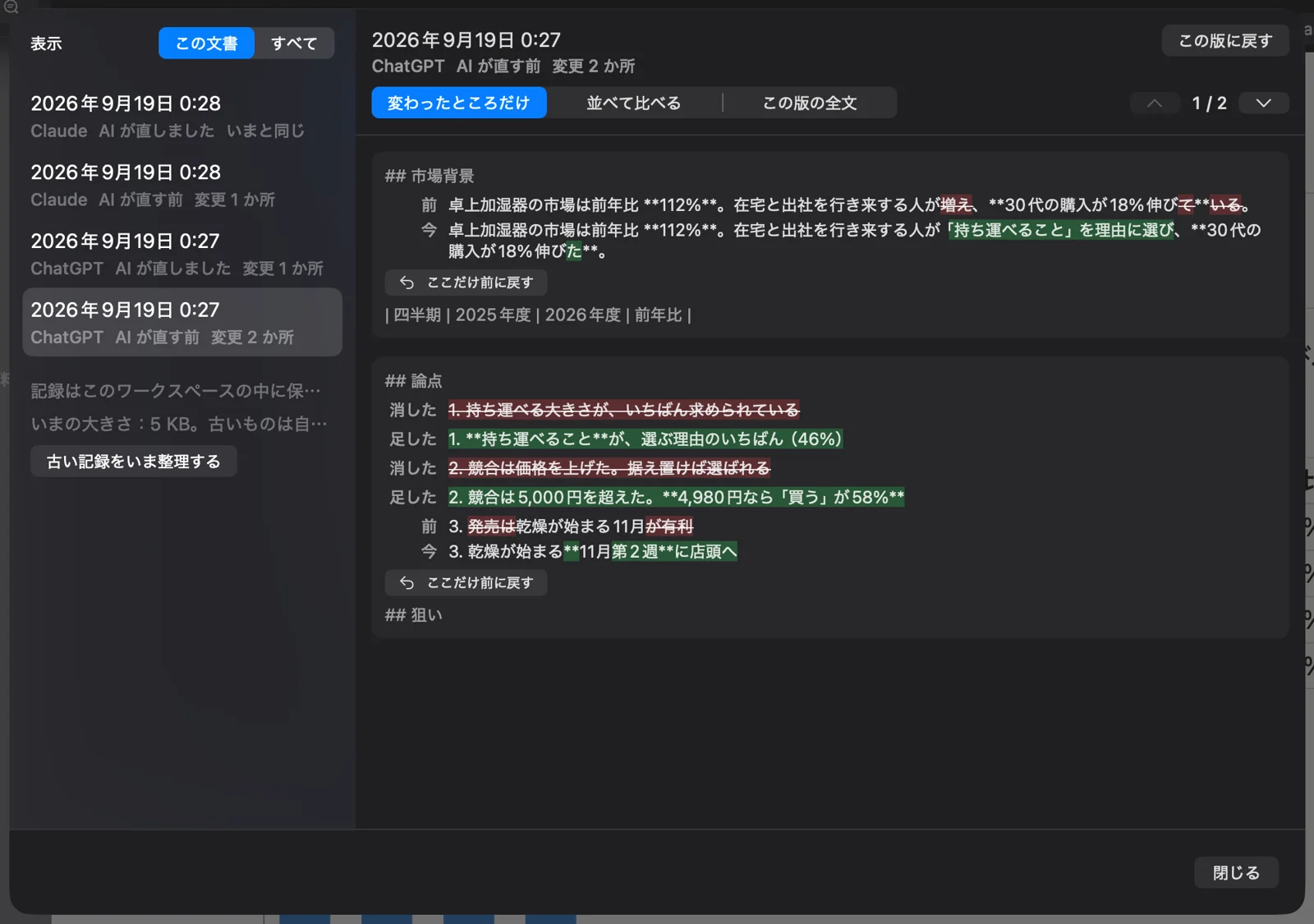The height and width of the screenshot is (924, 1314).
Task: Click 閉じる button
Action: pos(1236,873)
